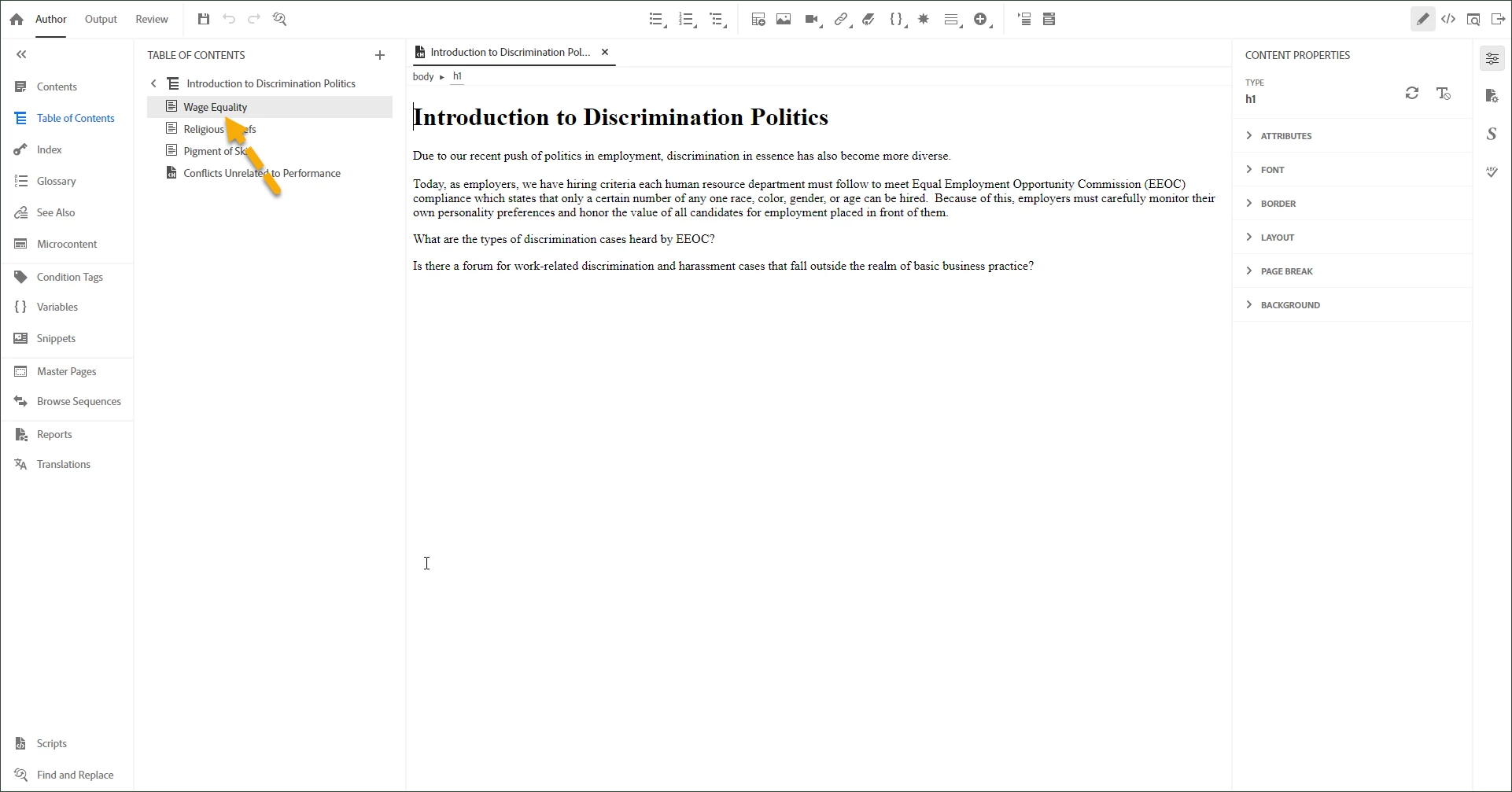Viewport: 1512px width, 792px height.
Task: Go back using the TOC left chevron
Action: pyautogui.click(x=153, y=83)
